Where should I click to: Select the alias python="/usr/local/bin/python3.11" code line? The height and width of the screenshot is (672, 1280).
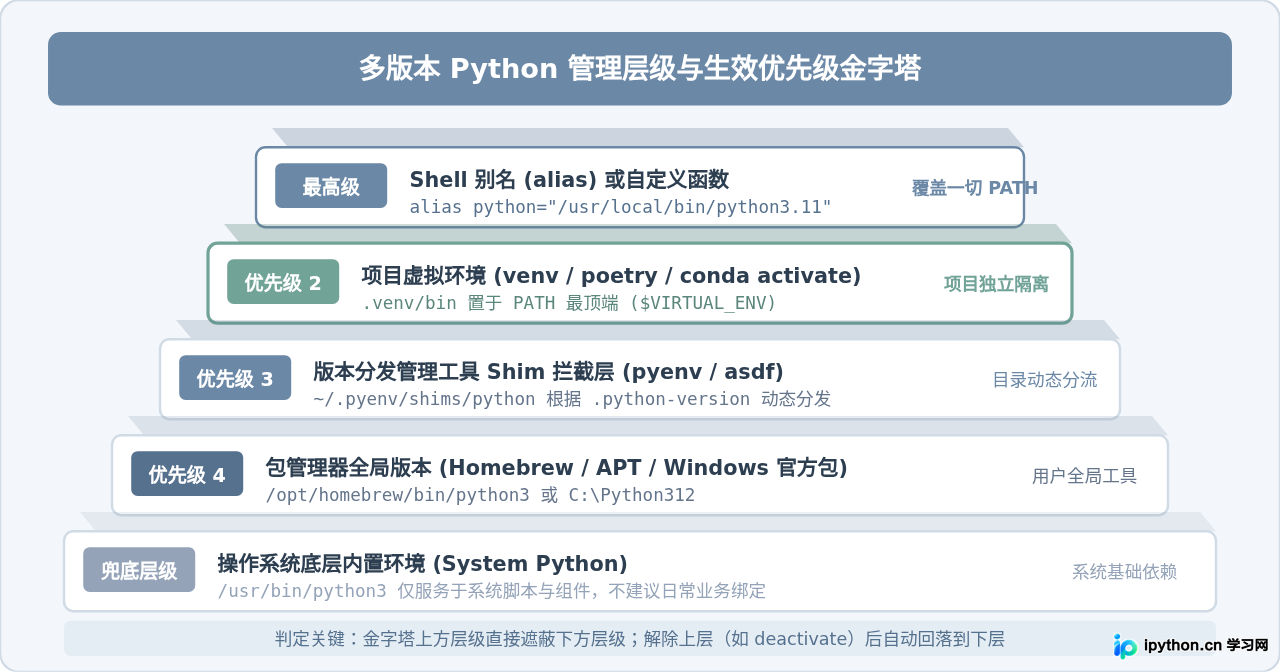pos(620,207)
